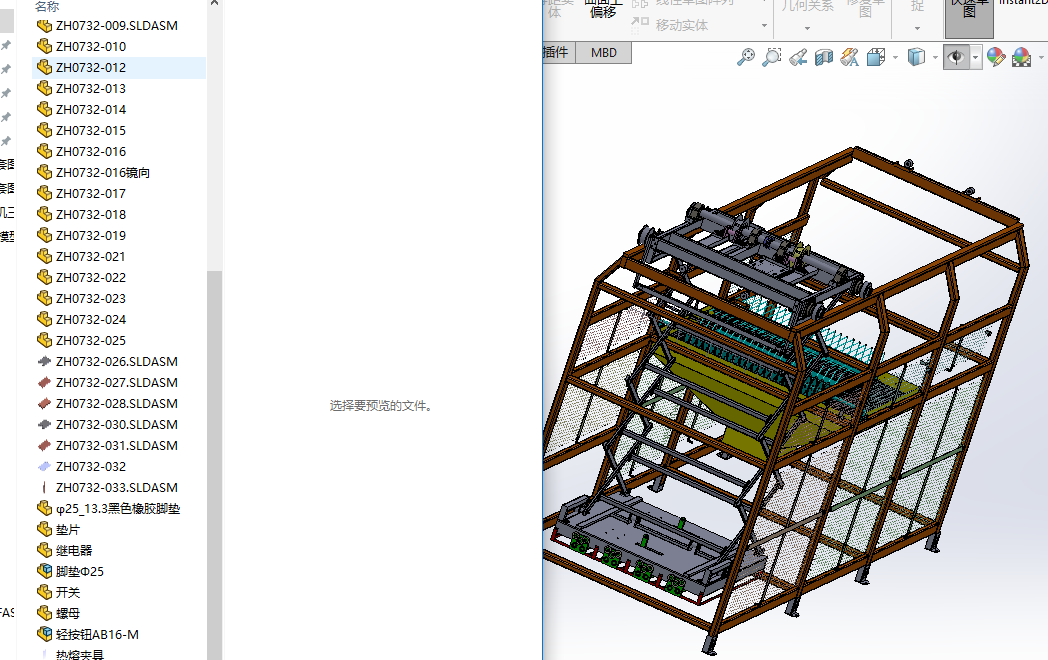Select file ZH0732-016
The width and height of the screenshot is (1048, 660).
[x=91, y=151]
